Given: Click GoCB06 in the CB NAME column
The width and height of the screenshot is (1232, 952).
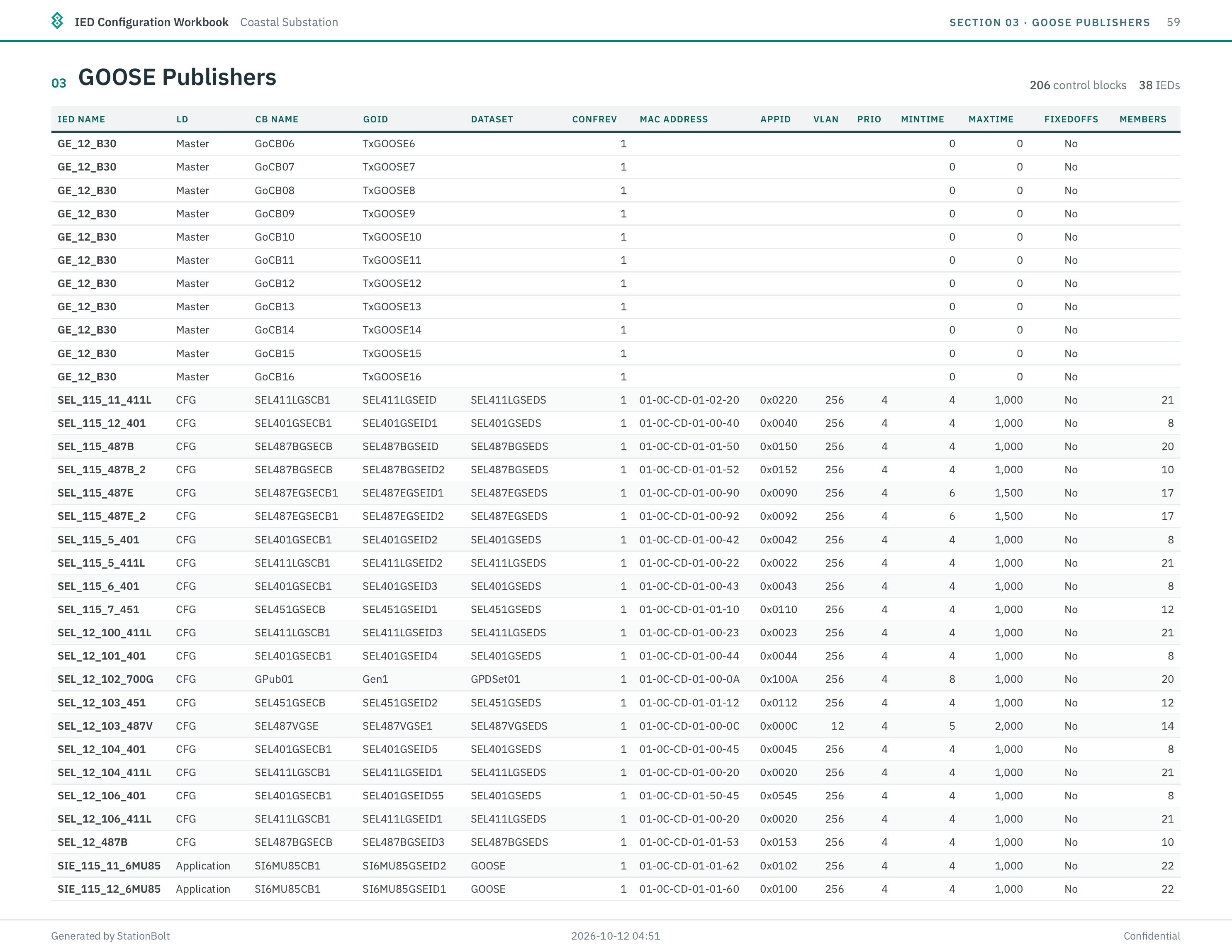Looking at the screenshot, I should pyautogui.click(x=274, y=143).
